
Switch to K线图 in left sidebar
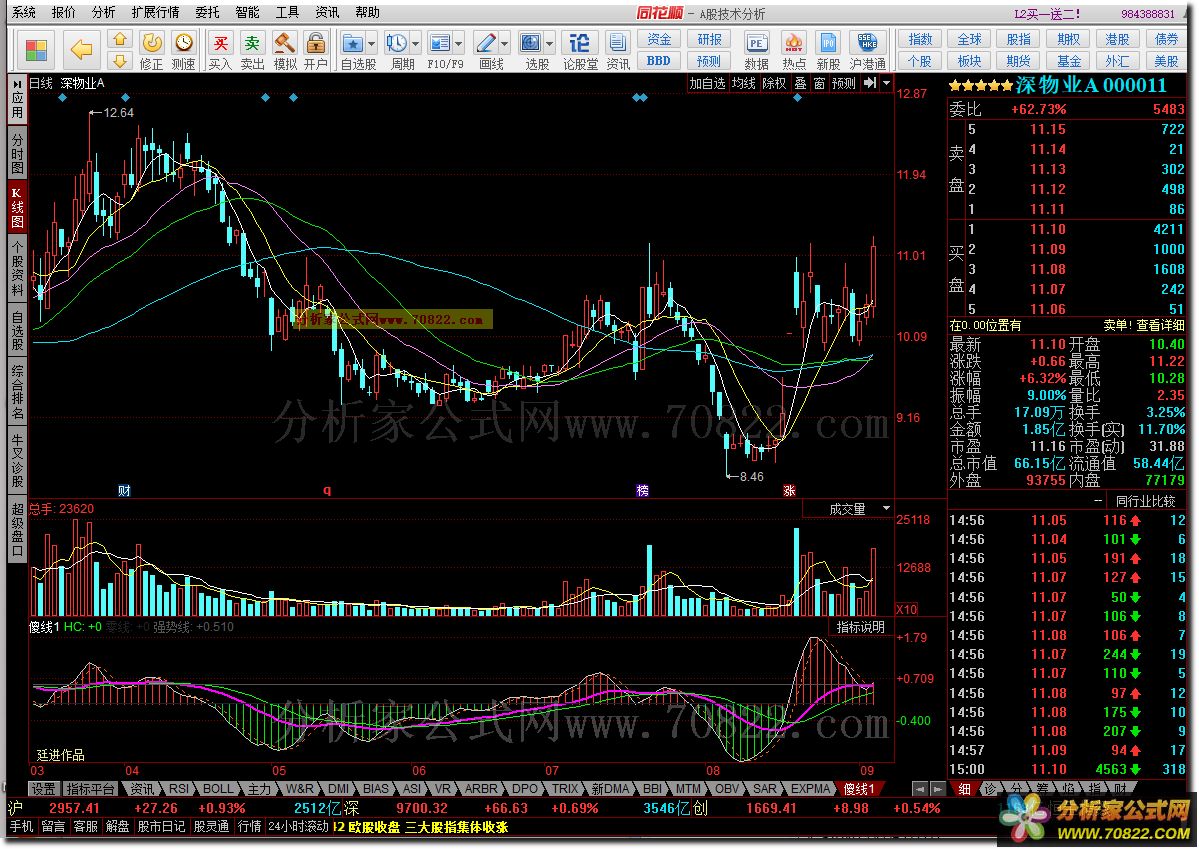(x=17, y=206)
